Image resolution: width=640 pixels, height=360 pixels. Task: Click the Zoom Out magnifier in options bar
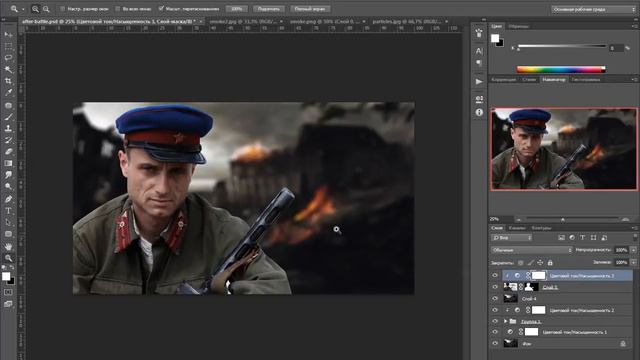[x=46, y=9]
